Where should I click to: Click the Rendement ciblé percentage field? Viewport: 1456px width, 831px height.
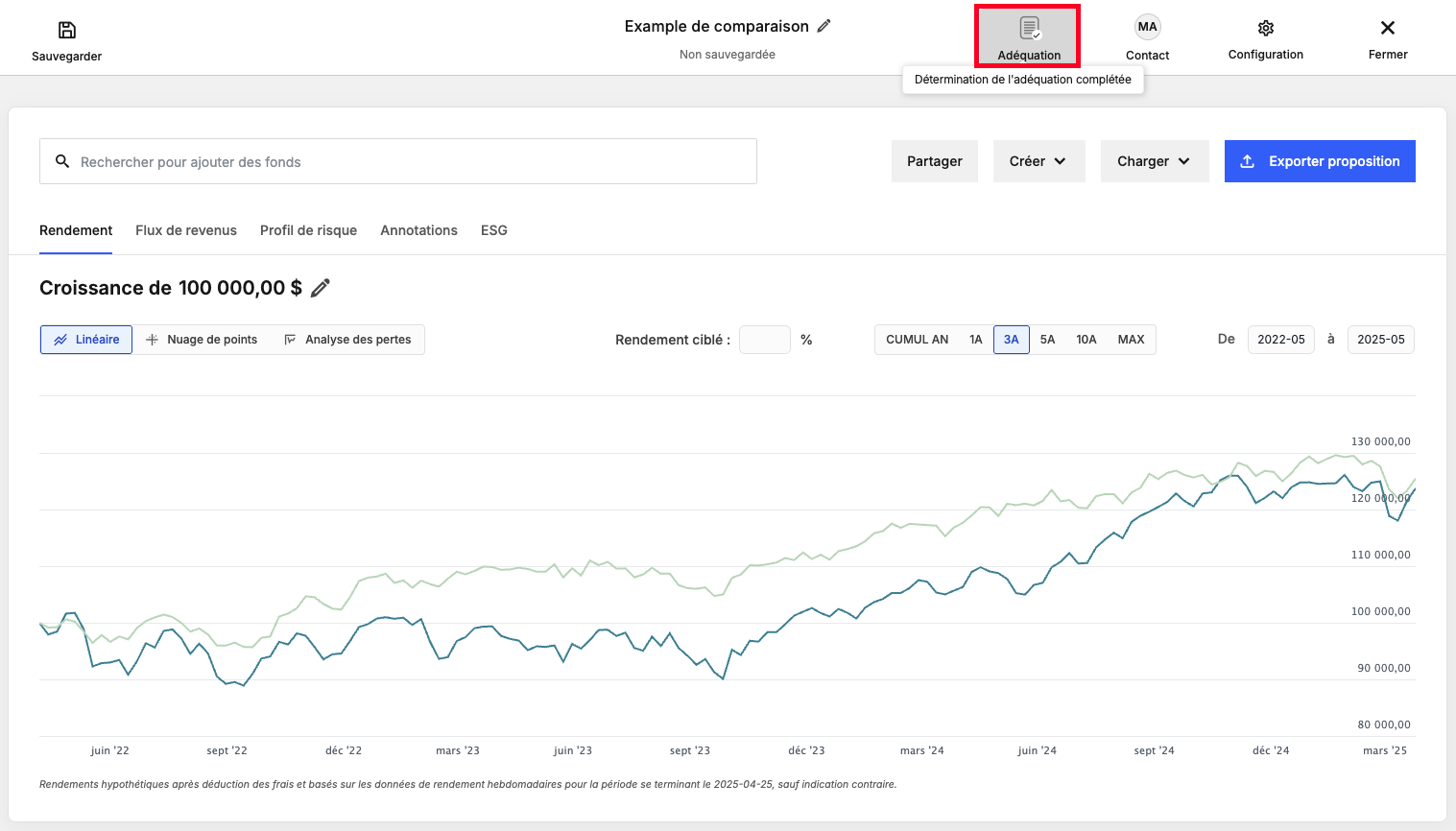(x=765, y=340)
